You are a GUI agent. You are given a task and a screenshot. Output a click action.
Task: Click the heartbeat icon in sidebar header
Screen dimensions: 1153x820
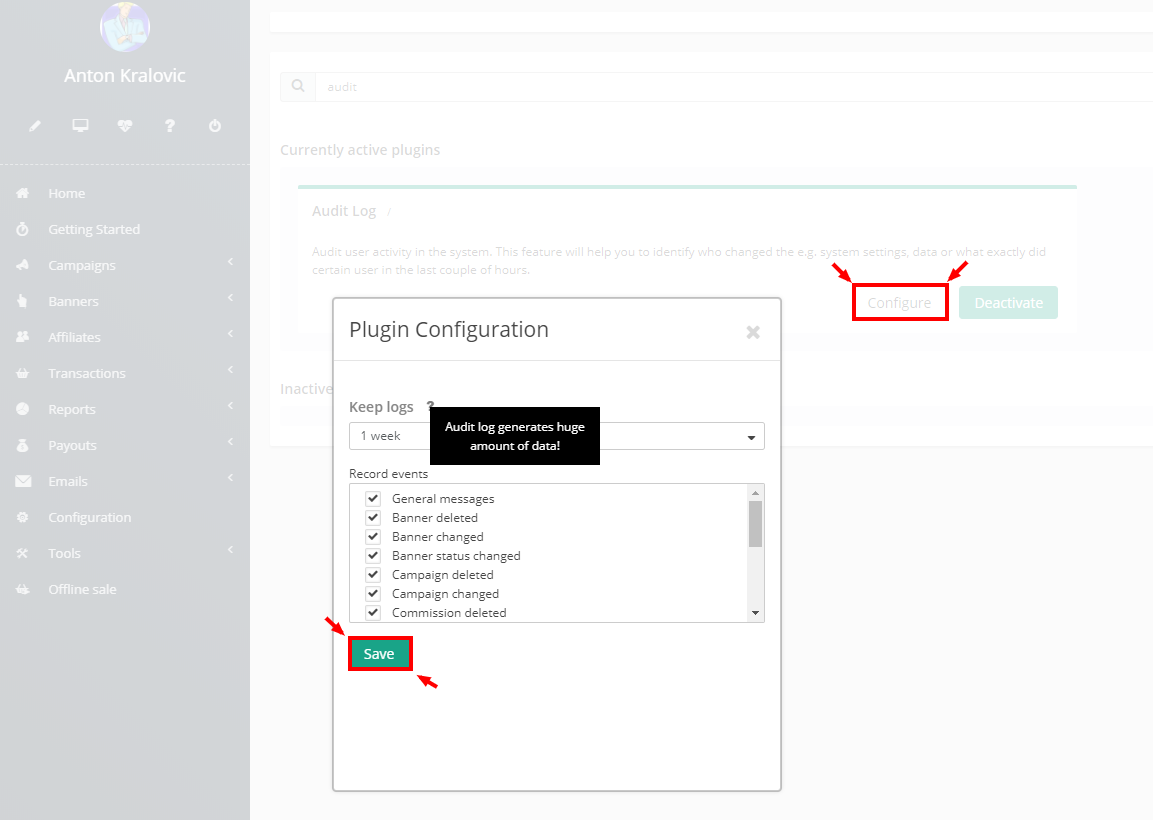coord(125,126)
